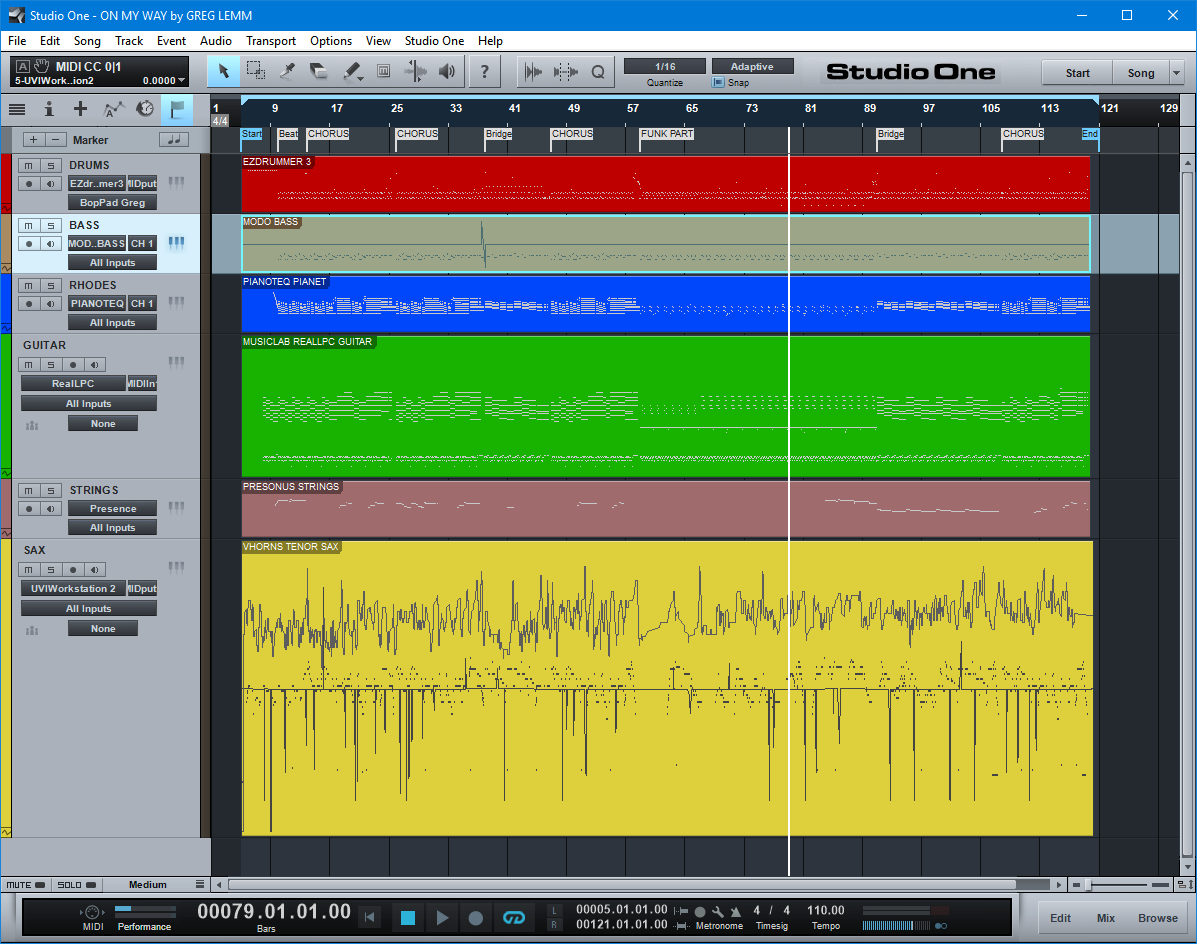Open the Mix console
The image size is (1197, 944).
click(x=1105, y=918)
